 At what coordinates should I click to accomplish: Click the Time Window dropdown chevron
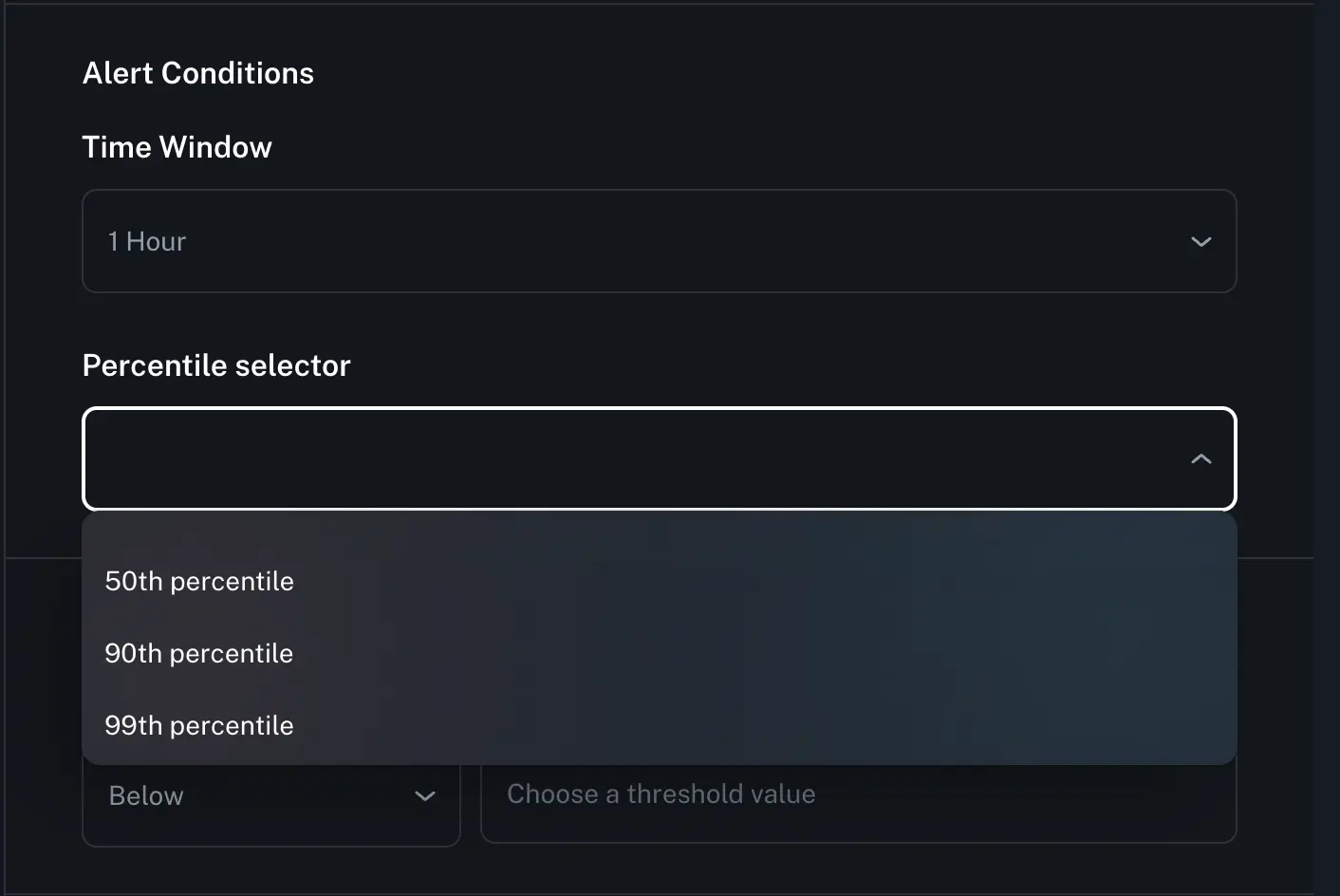tap(1200, 241)
